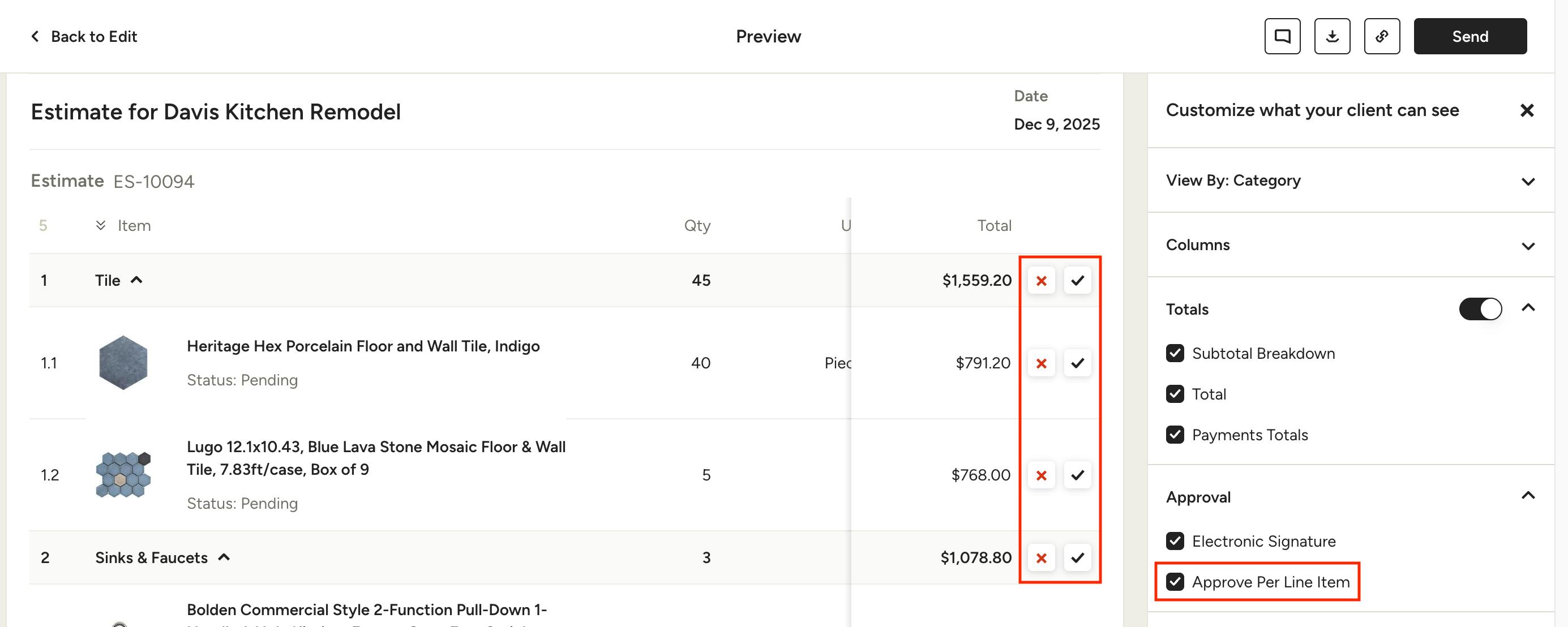The width and height of the screenshot is (1568, 627).
Task: Disable the Electronic Signature checkbox
Action: point(1175,541)
